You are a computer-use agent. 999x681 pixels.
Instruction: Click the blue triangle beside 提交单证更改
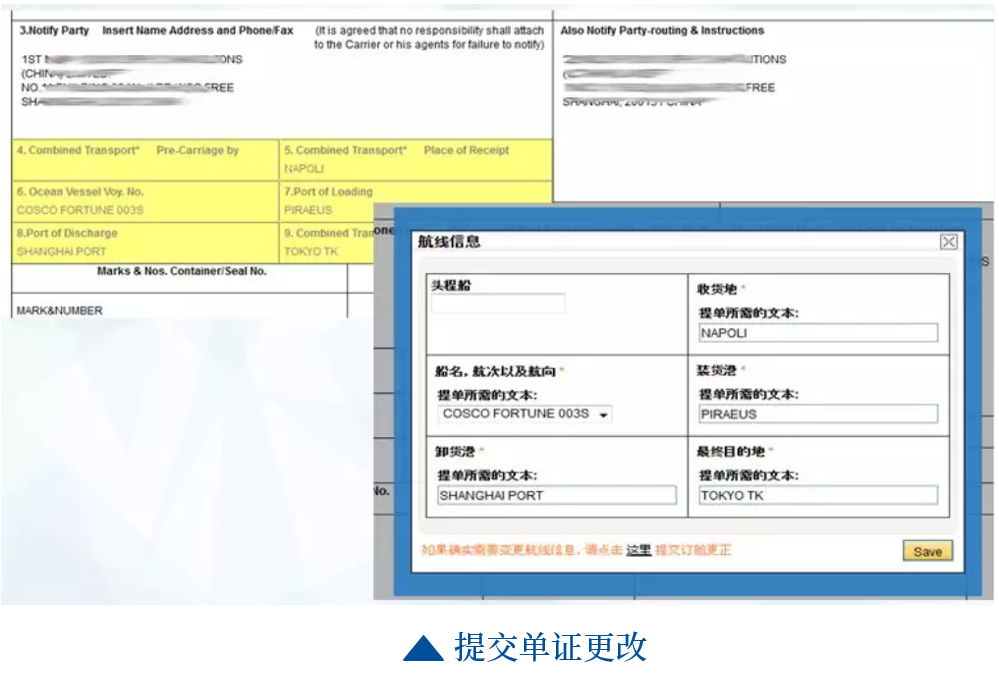point(423,649)
